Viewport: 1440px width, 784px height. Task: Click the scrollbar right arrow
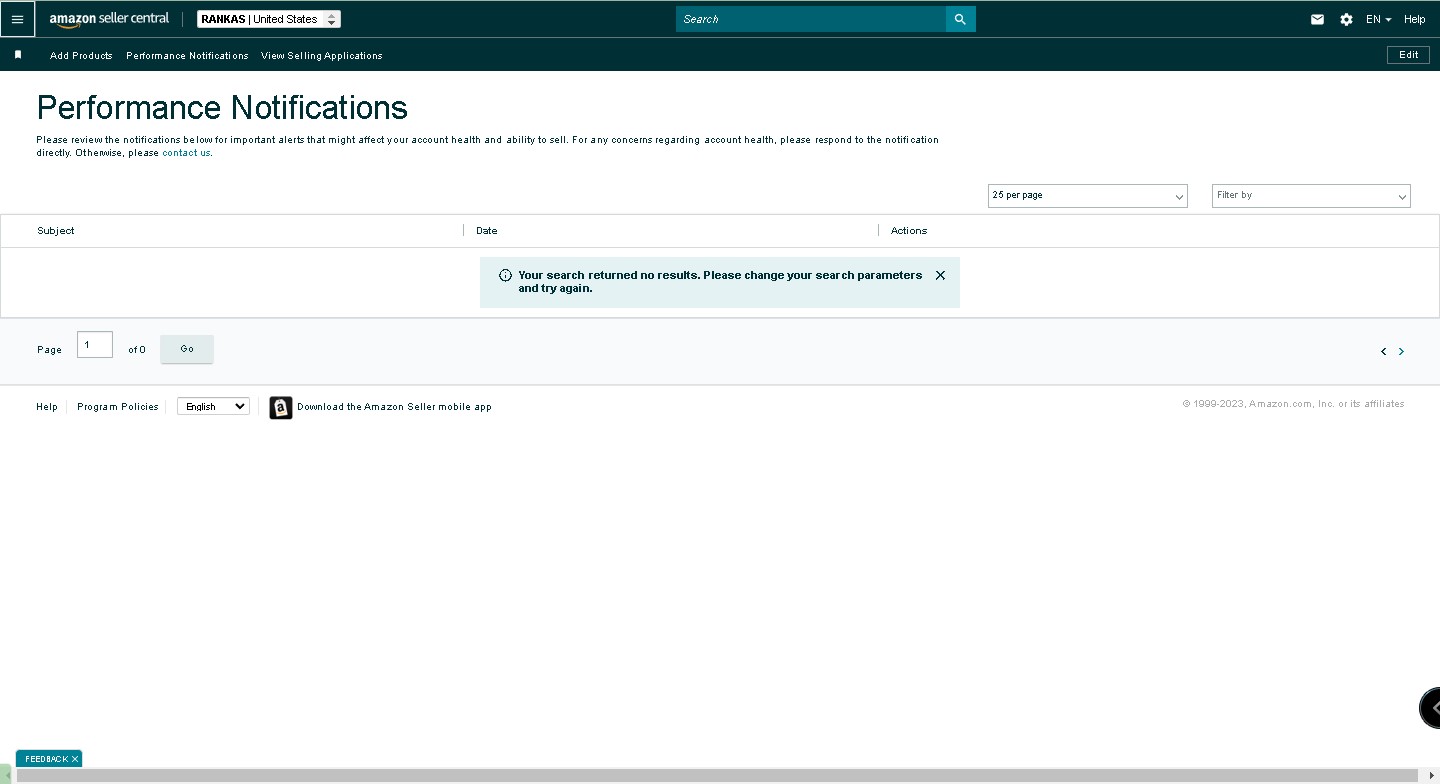click(x=1433, y=776)
